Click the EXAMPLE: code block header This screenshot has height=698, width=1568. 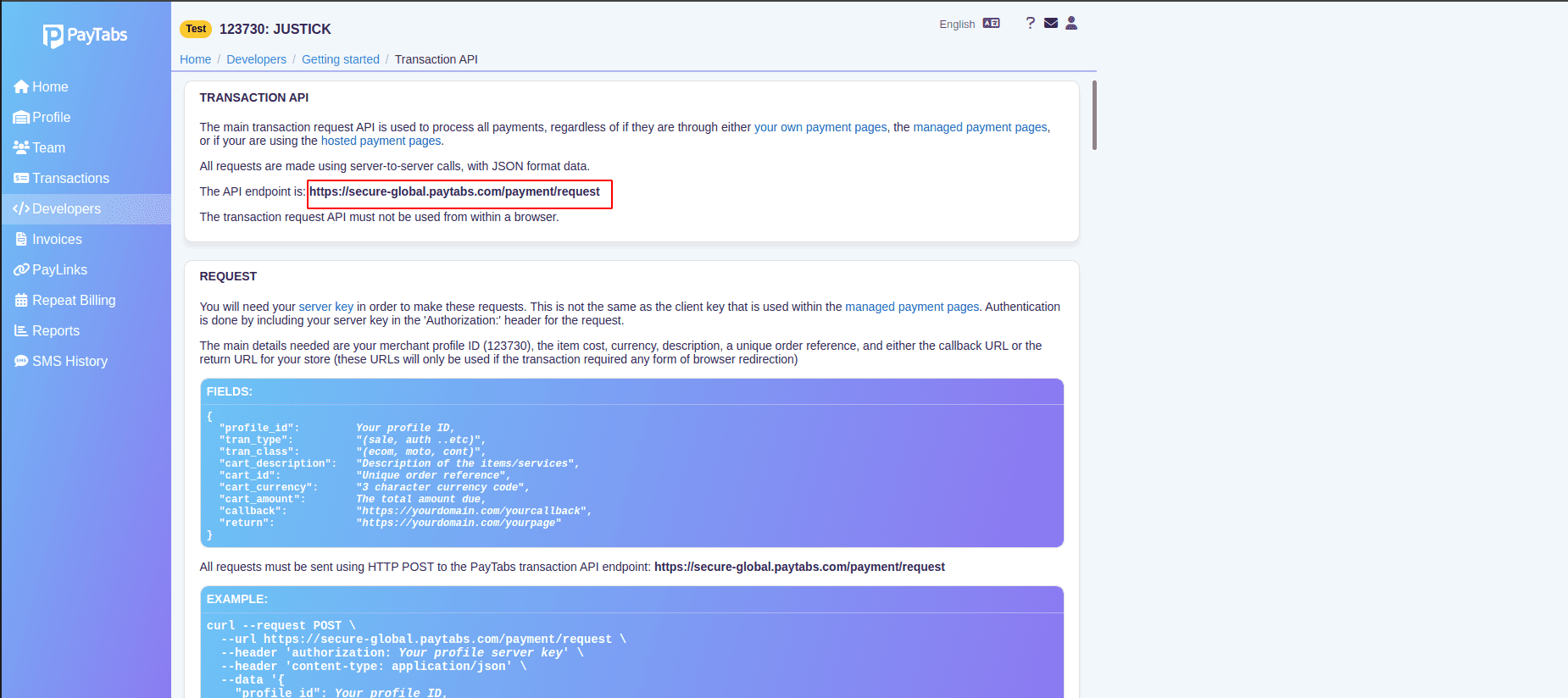click(x=631, y=599)
